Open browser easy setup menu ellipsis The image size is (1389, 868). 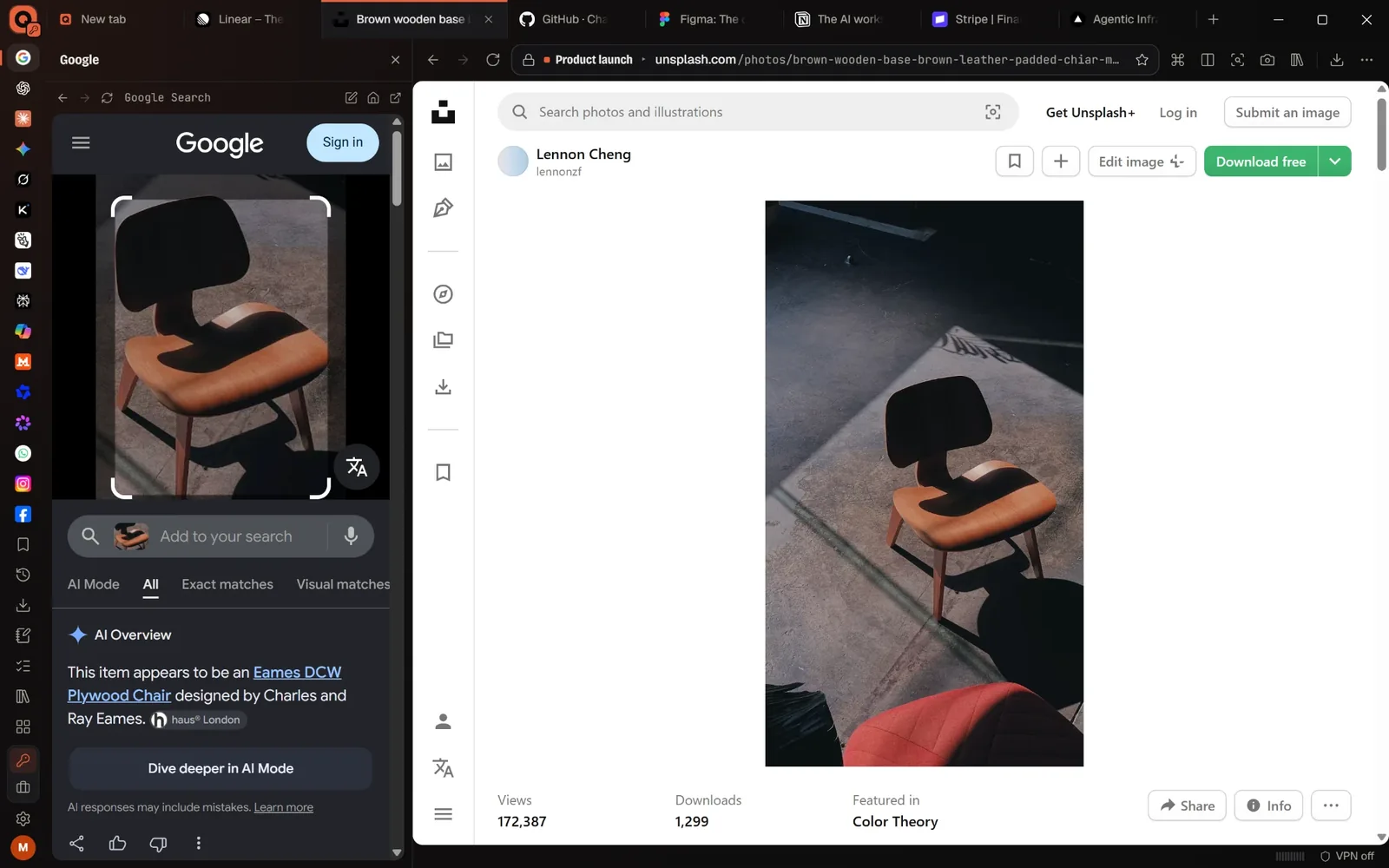click(1366, 59)
